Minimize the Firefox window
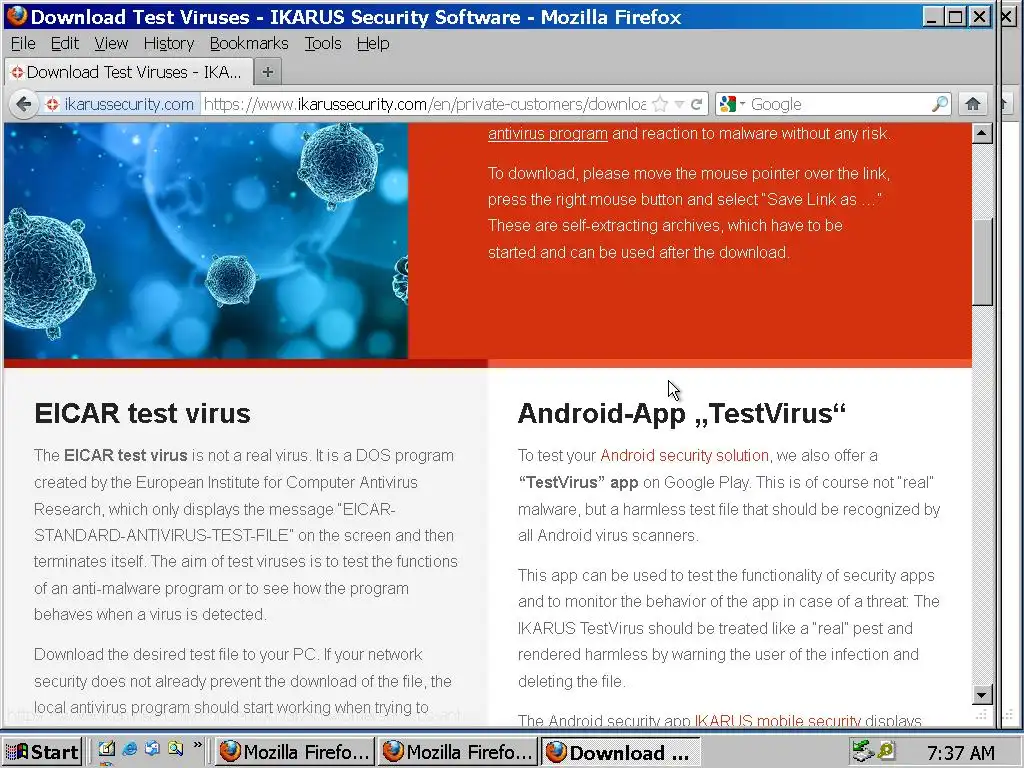1024x768 pixels. click(x=932, y=17)
